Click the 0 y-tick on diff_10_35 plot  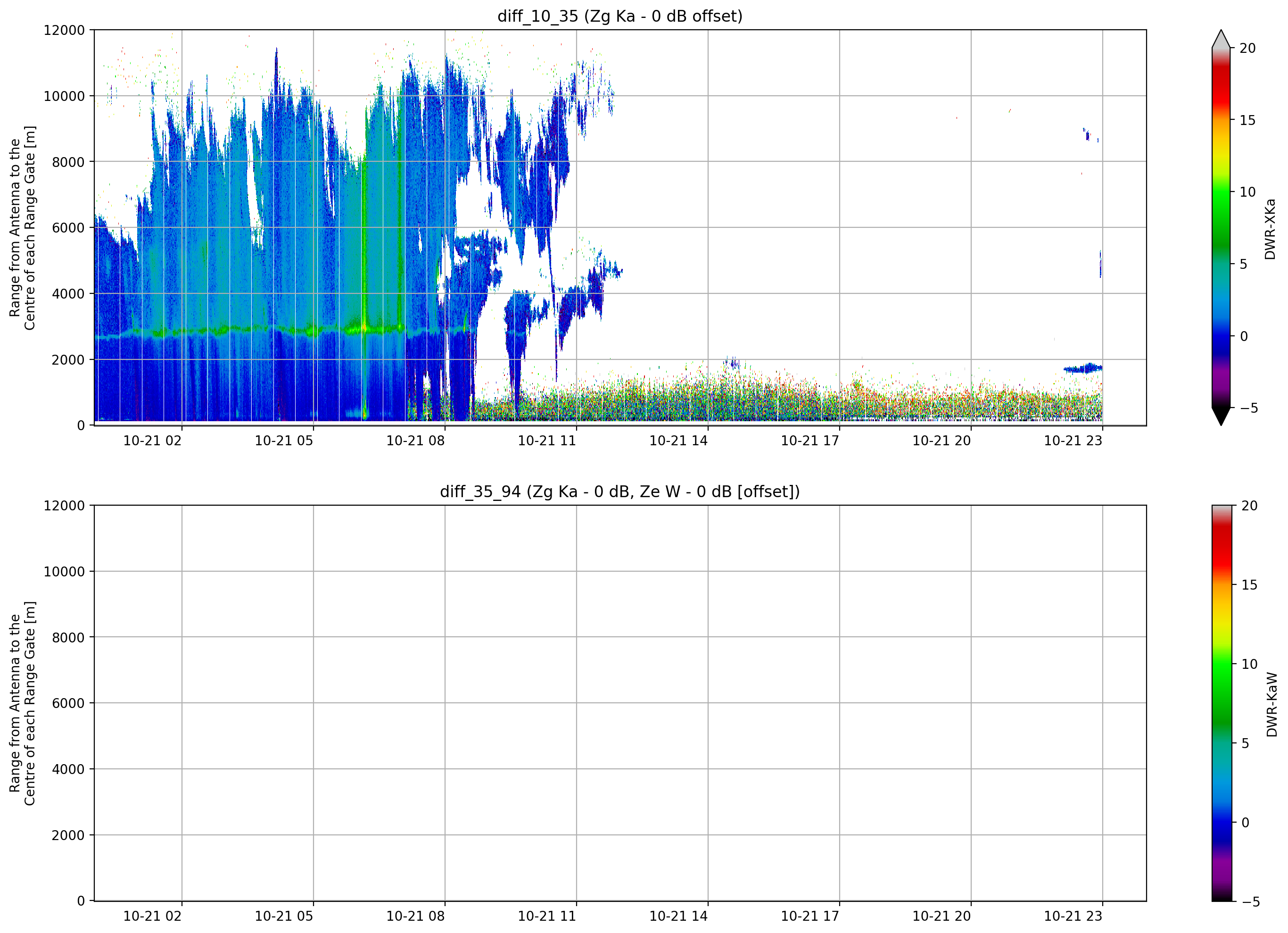(x=81, y=425)
